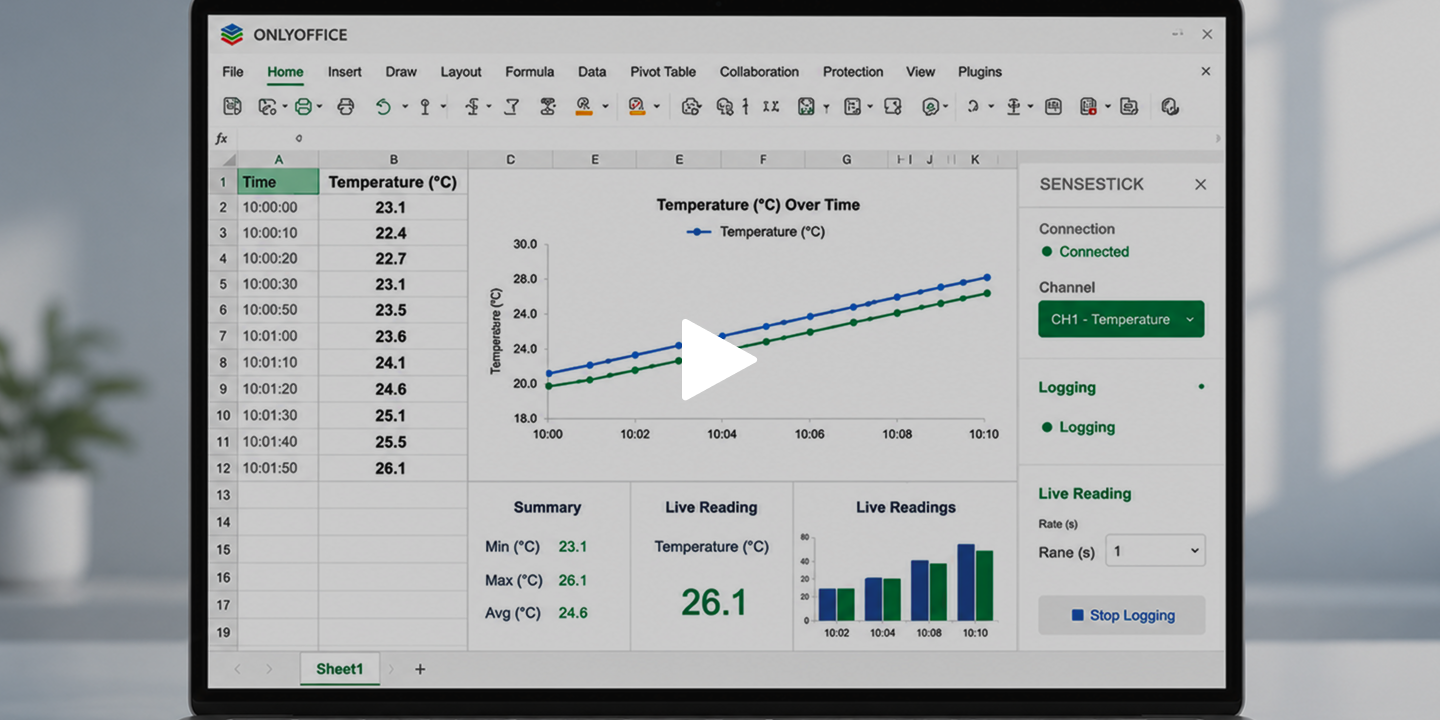This screenshot has height=720, width=1440.
Task: Select row 13 header
Action: (223, 495)
